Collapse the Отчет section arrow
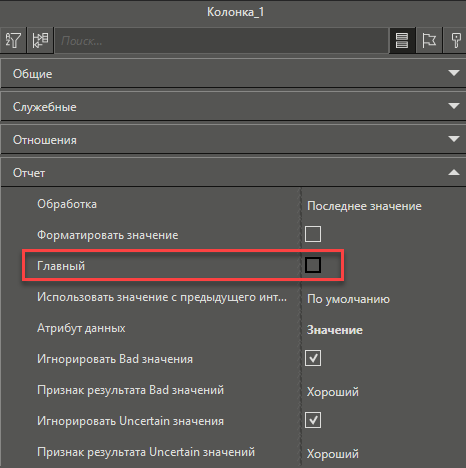Viewport: 466px width, 468px height. [454, 172]
